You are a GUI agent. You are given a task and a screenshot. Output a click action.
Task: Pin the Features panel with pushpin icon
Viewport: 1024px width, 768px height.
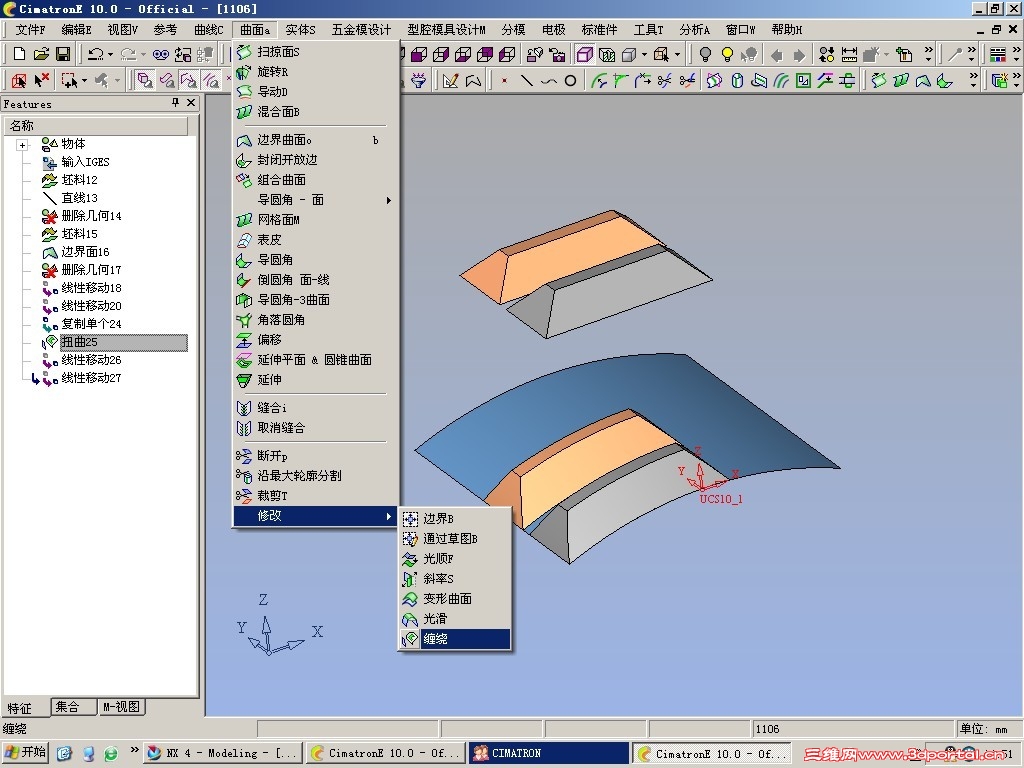point(175,103)
